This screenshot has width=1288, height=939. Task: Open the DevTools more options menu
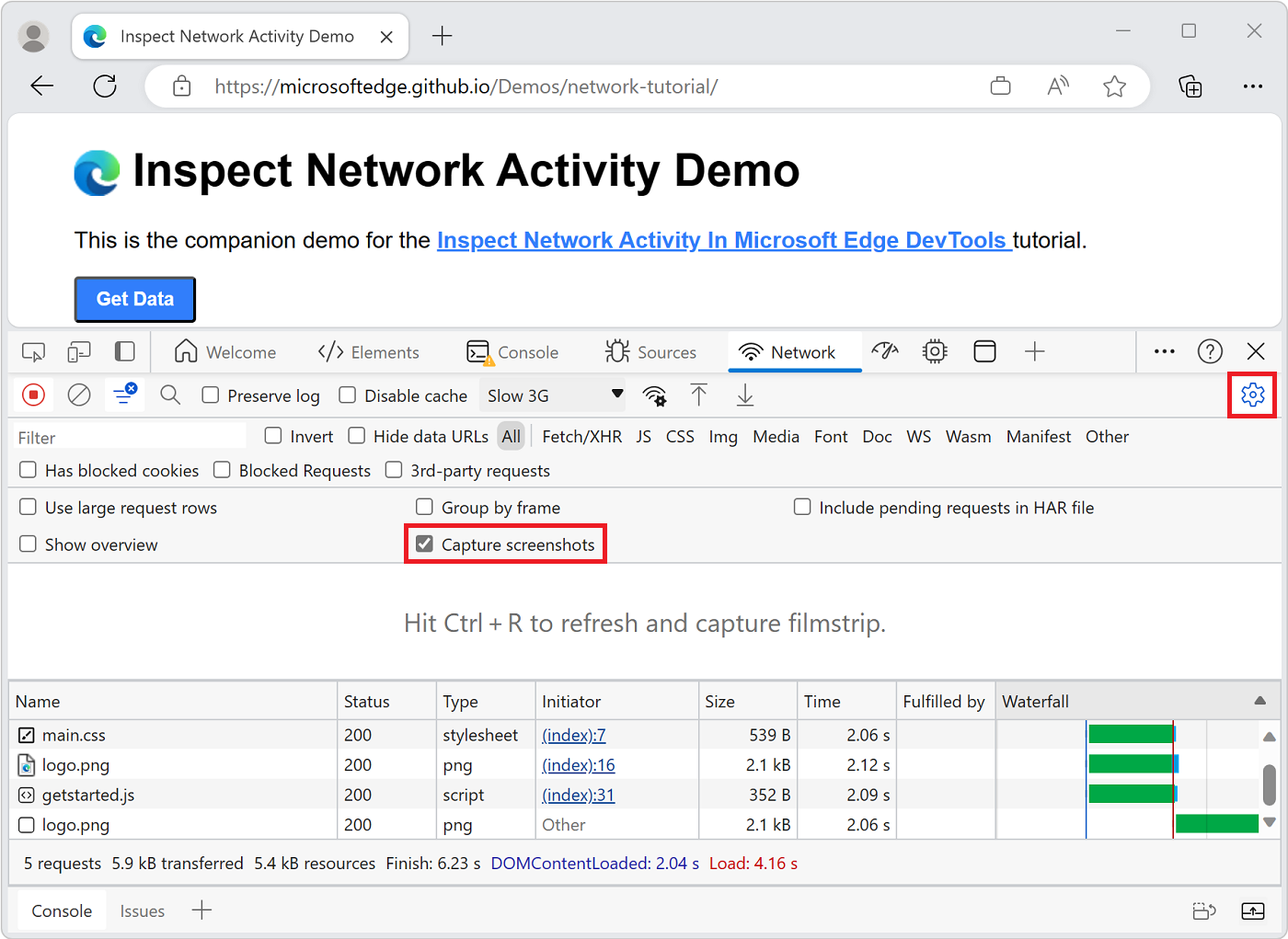pos(1164,351)
